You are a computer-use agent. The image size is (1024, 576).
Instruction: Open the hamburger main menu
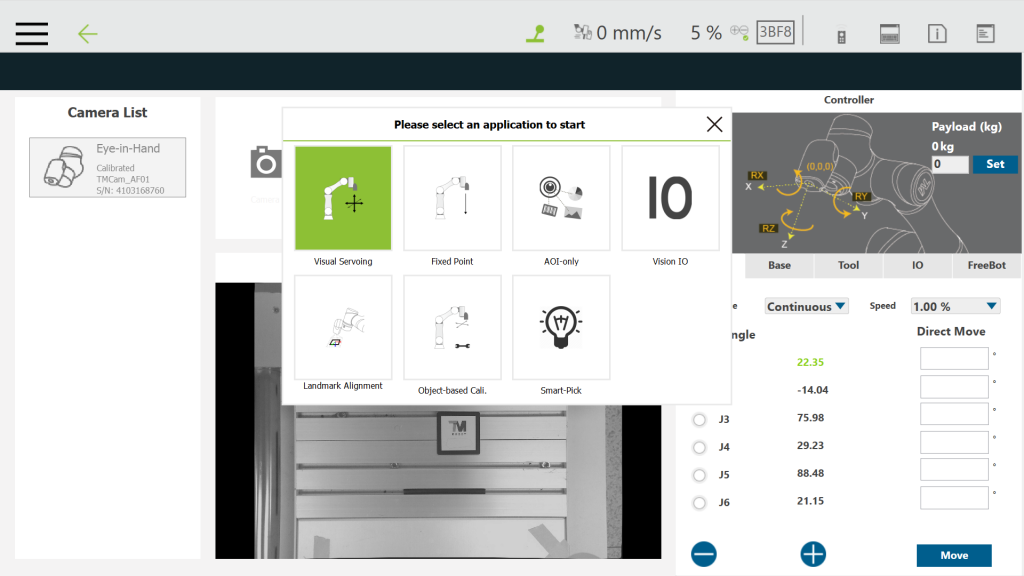click(x=32, y=33)
